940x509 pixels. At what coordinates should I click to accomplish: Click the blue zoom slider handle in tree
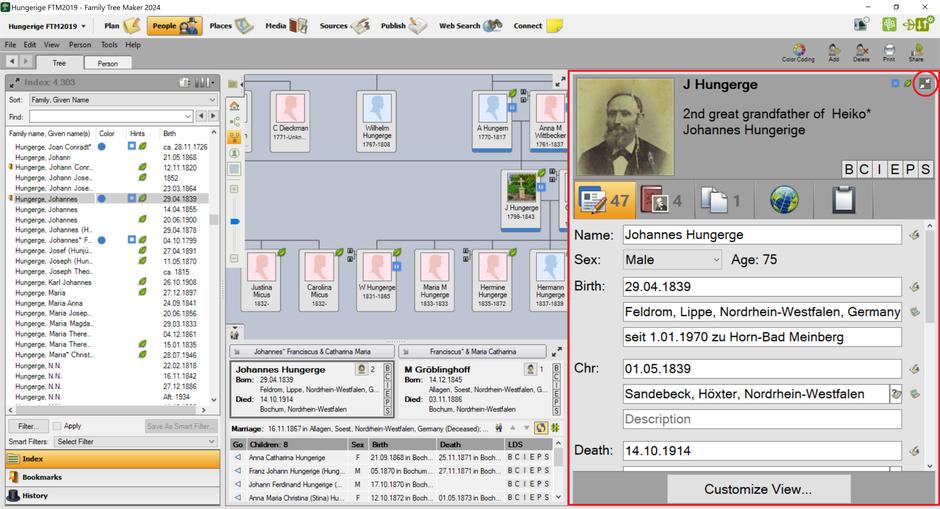click(x=235, y=221)
